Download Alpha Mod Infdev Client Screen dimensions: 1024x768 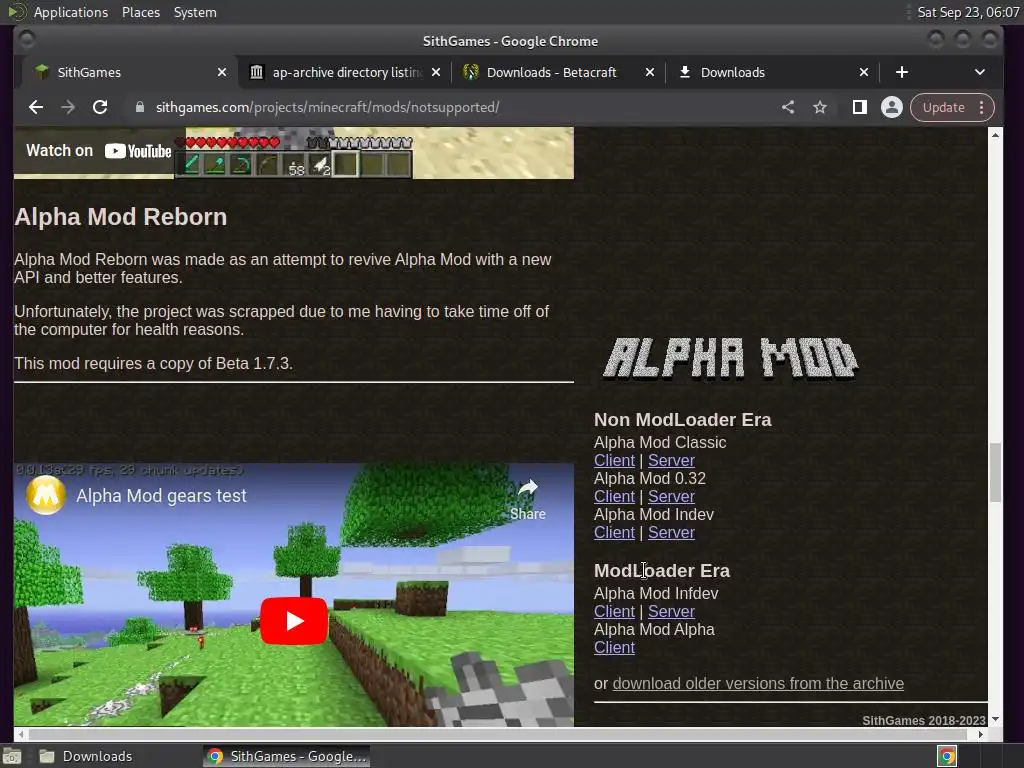click(x=614, y=611)
